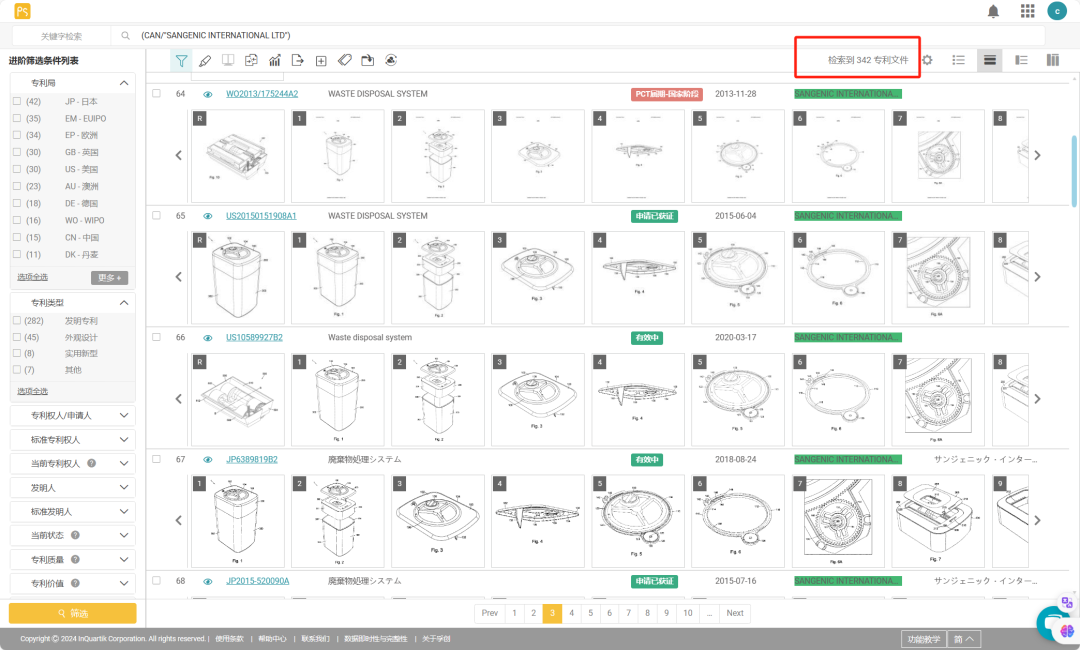Show next drawings for WO2013/175244A2
1080x650 pixels.
[x=1037, y=156]
